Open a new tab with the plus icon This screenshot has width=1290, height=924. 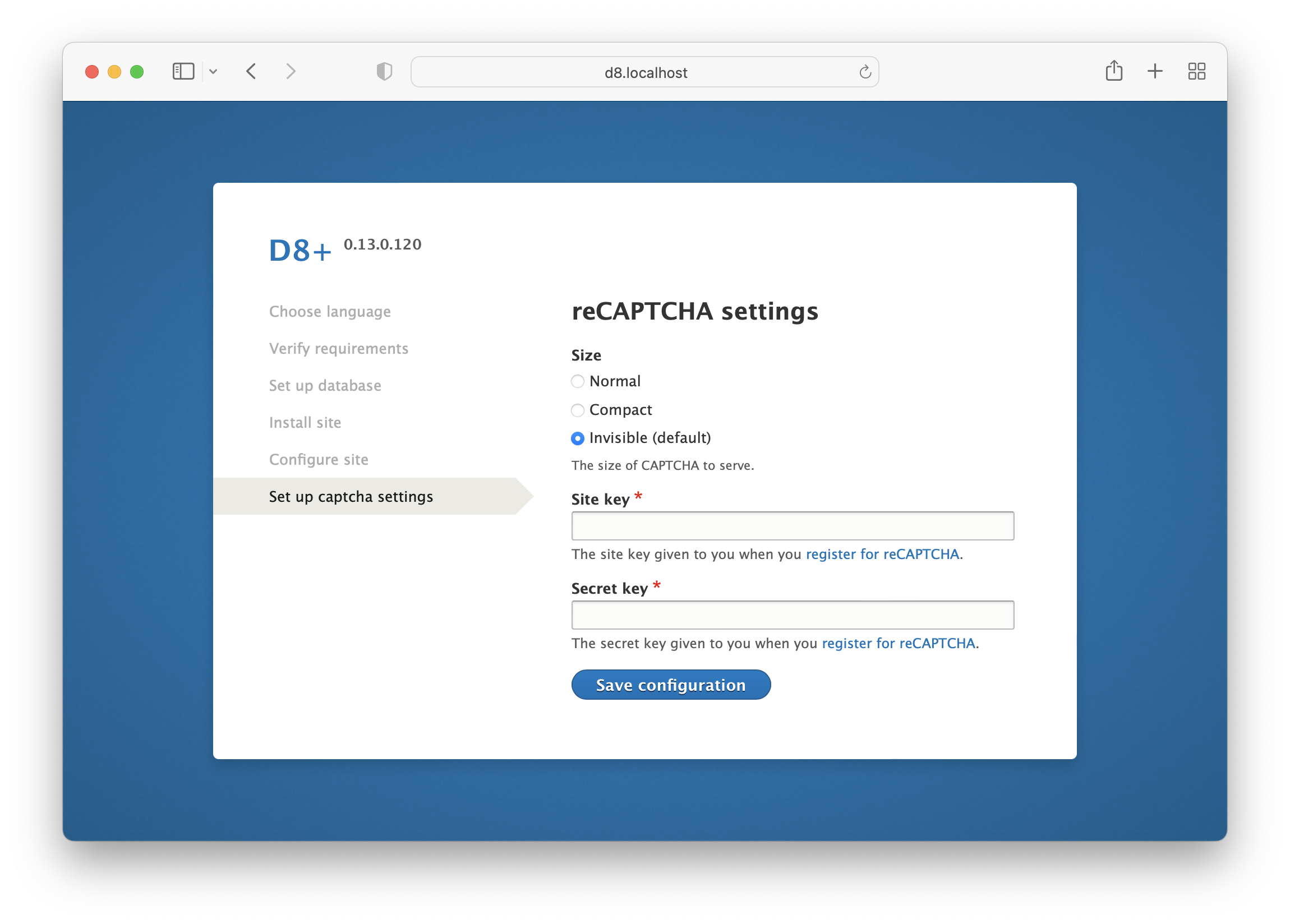1155,72
